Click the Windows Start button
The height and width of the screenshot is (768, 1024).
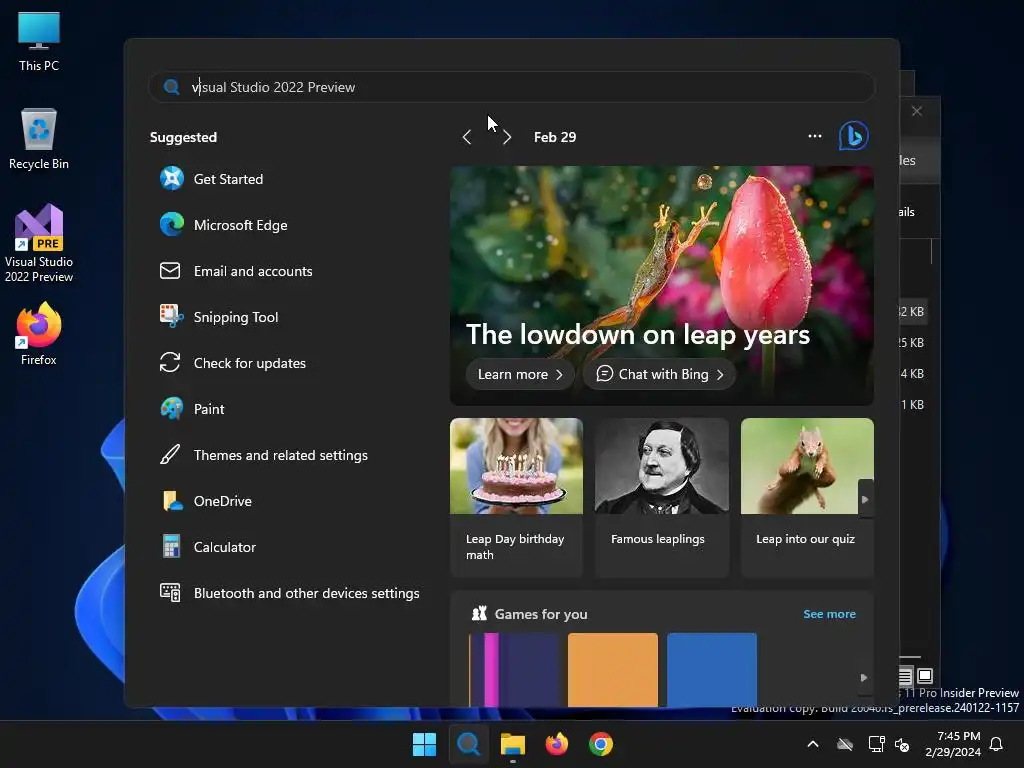(424, 744)
